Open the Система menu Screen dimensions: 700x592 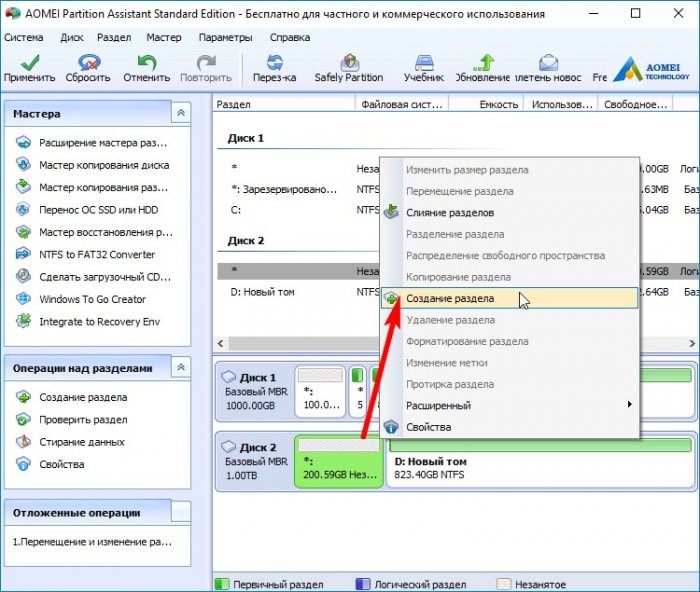(24, 38)
